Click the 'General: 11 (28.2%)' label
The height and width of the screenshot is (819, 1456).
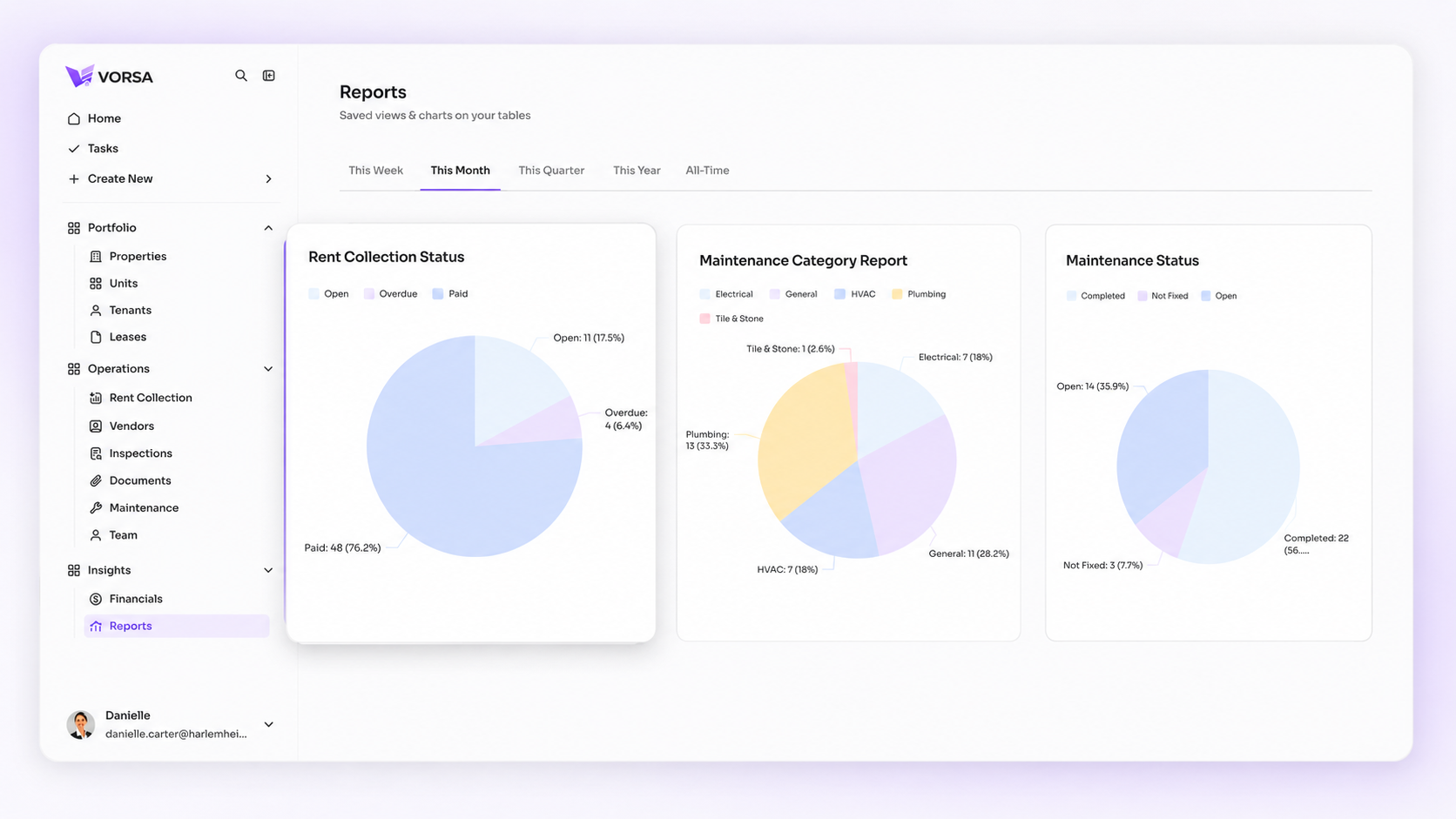pyautogui.click(x=968, y=554)
